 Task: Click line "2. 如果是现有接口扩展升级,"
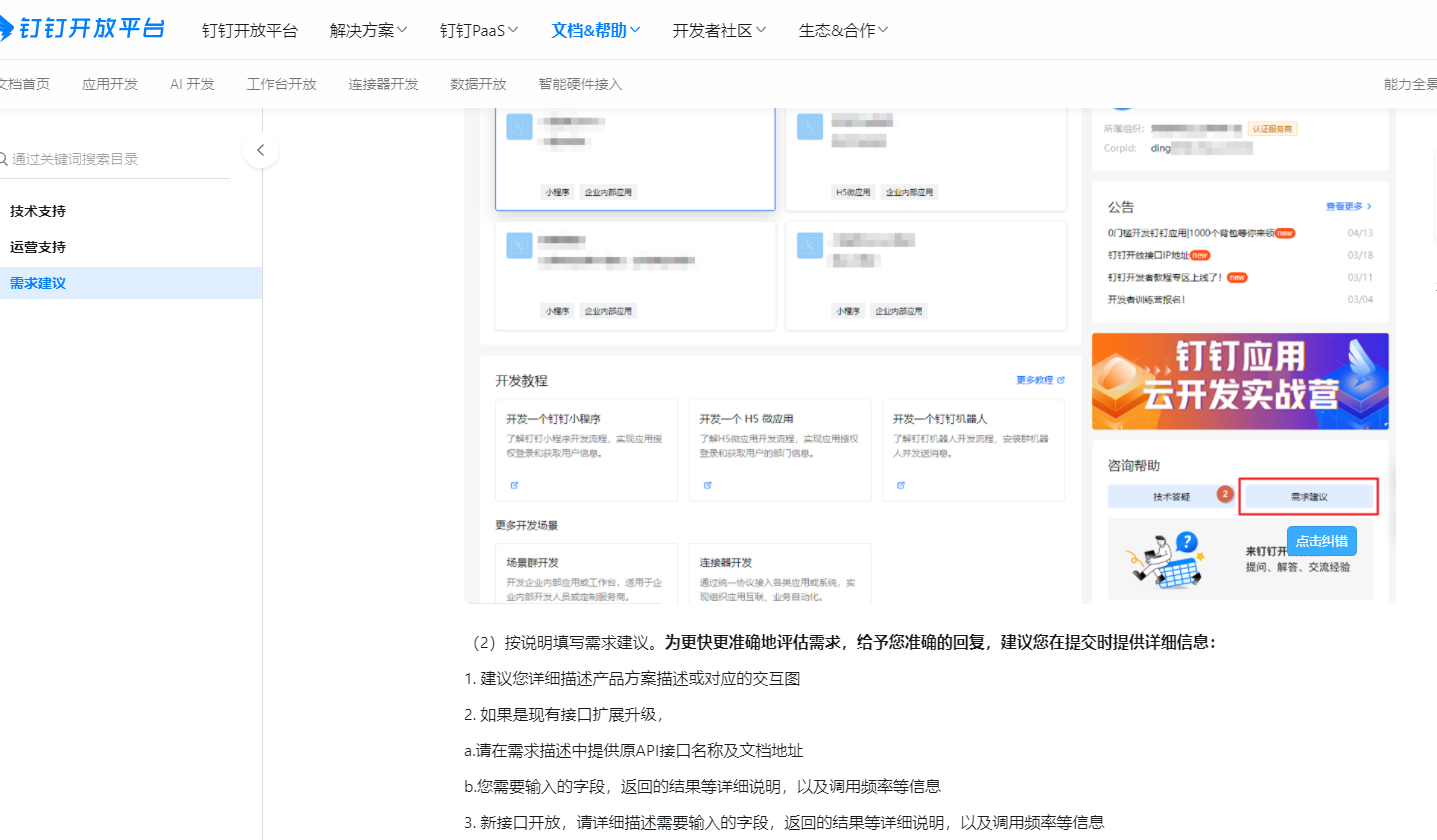click(x=565, y=715)
